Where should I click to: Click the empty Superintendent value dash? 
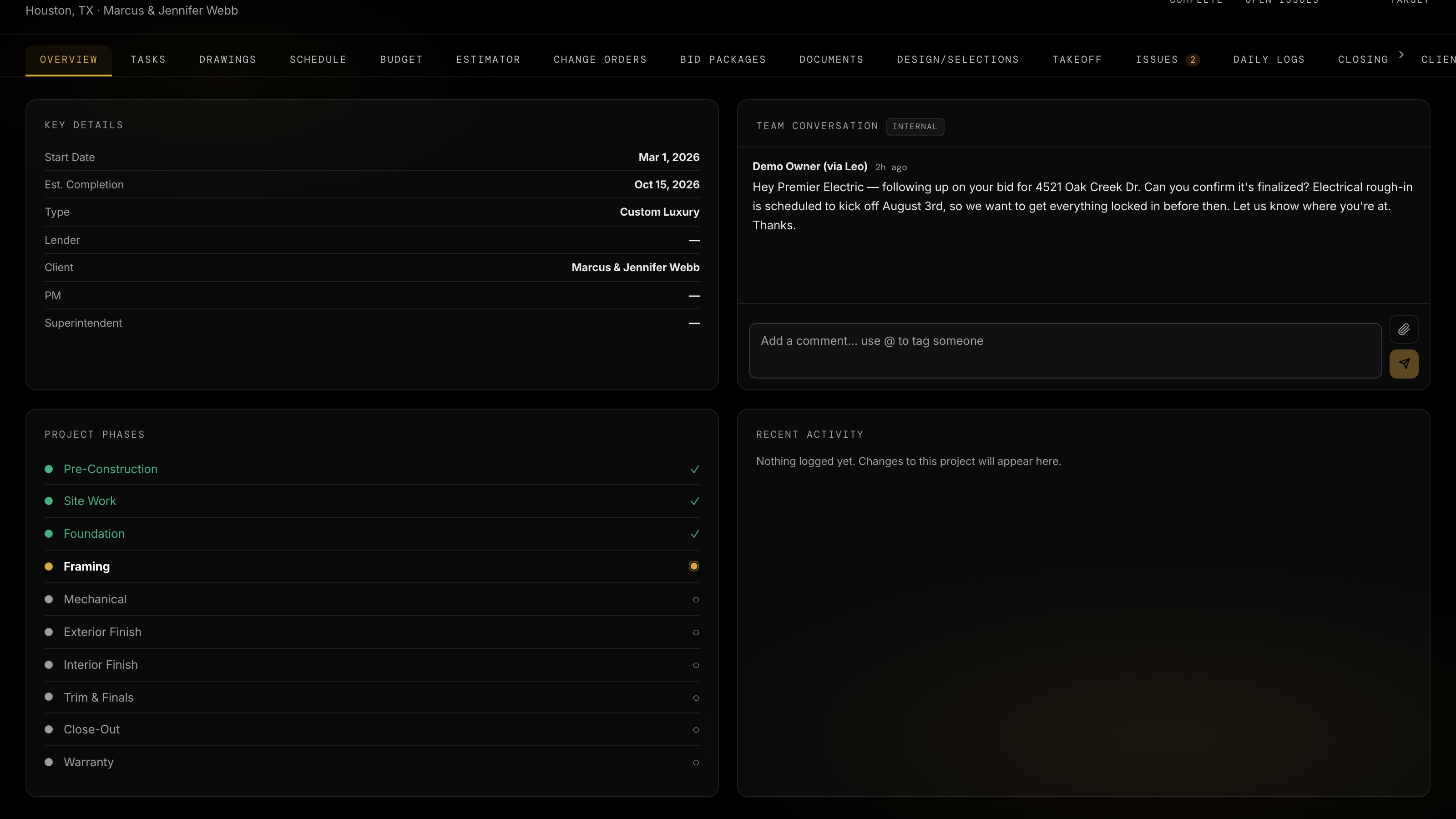[x=694, y=324]
